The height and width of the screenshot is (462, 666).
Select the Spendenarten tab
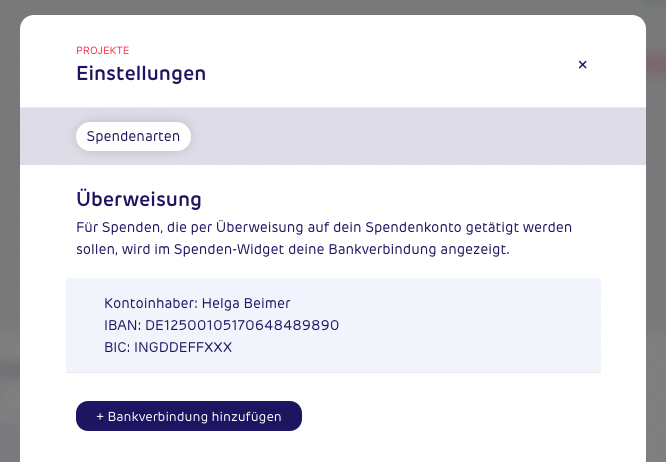coord(133,136)
